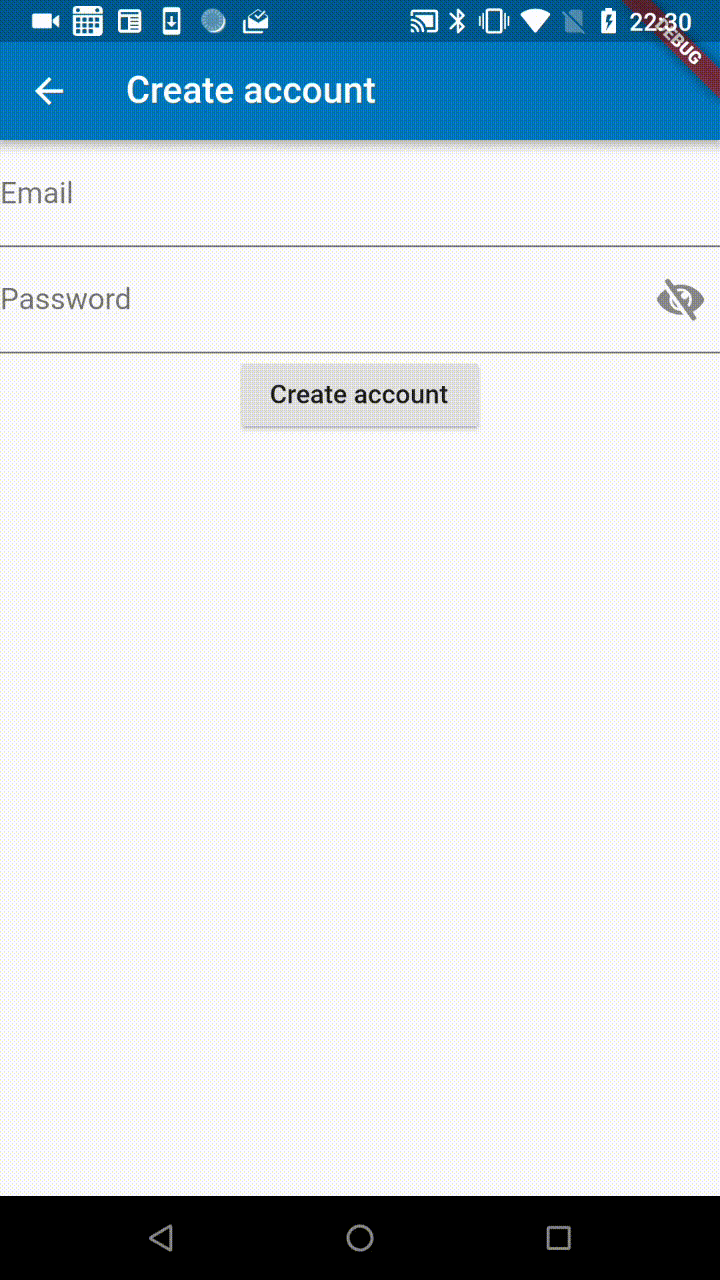Open recent apps with the square button
Viewport: 720px width, 1280px height.
[559, 1238]
